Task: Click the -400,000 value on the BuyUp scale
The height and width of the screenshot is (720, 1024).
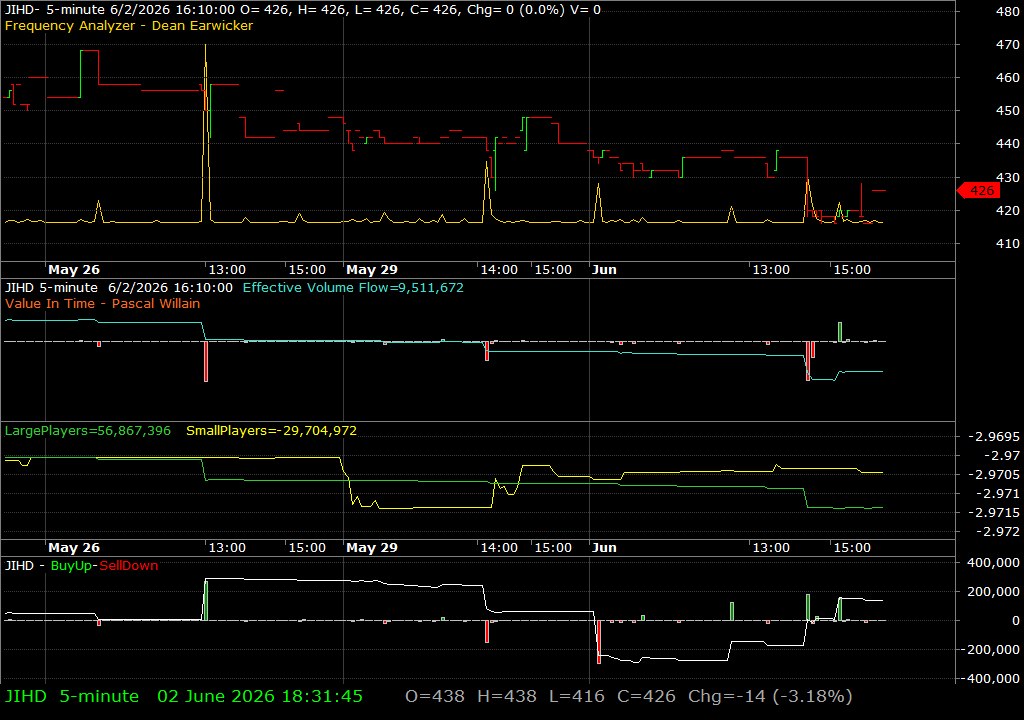Action: pyautogui.click(x=990, y=678)
